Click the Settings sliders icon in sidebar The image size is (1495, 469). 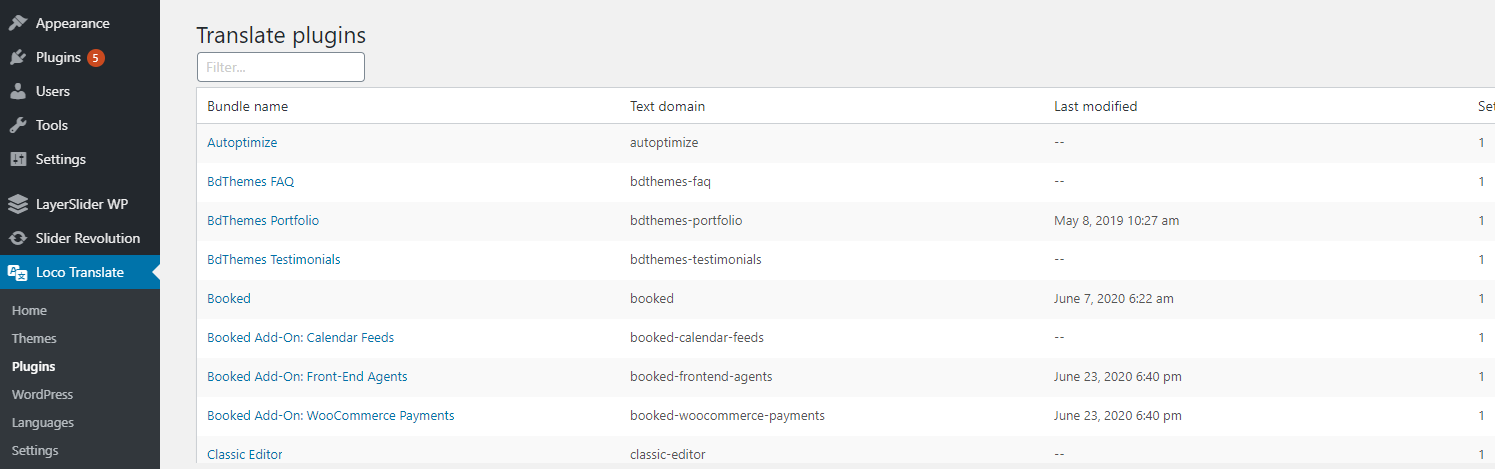[18, 159]
